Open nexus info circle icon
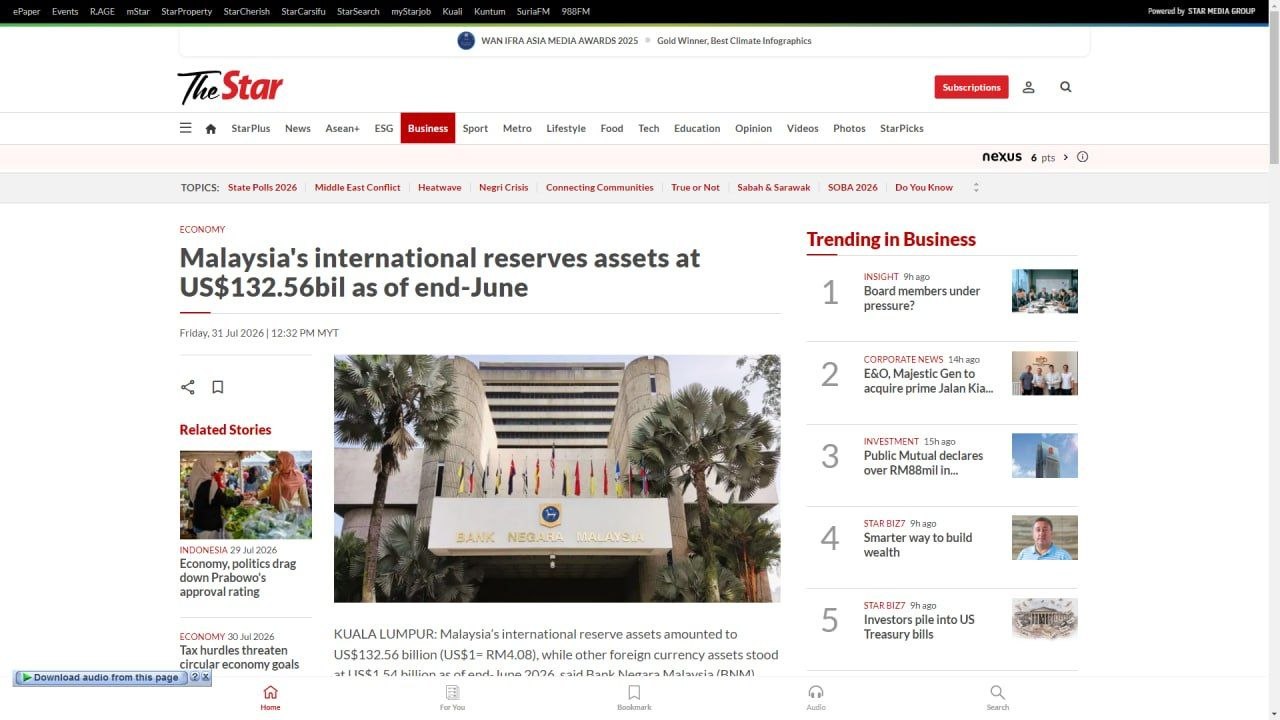This screenshot has width=1280, height=720. click(x=1082, y=157)
